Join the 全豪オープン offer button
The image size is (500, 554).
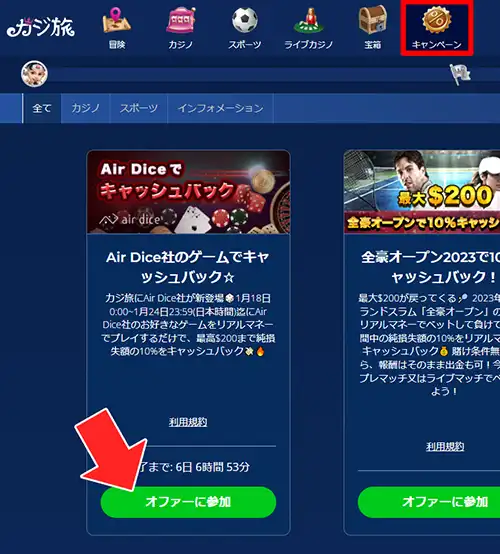point(429,502)
